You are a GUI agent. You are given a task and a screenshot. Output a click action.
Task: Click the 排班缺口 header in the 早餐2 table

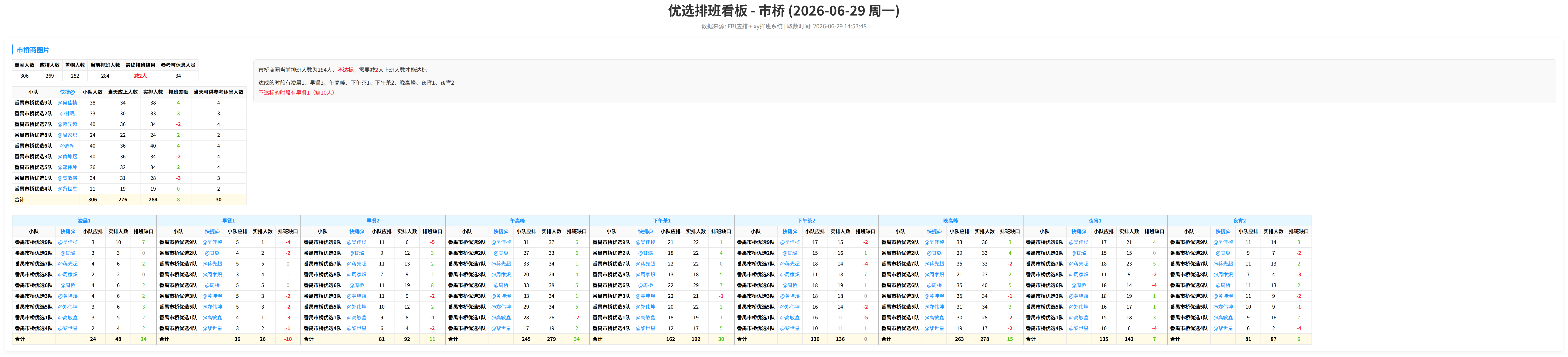click(432, 232)
